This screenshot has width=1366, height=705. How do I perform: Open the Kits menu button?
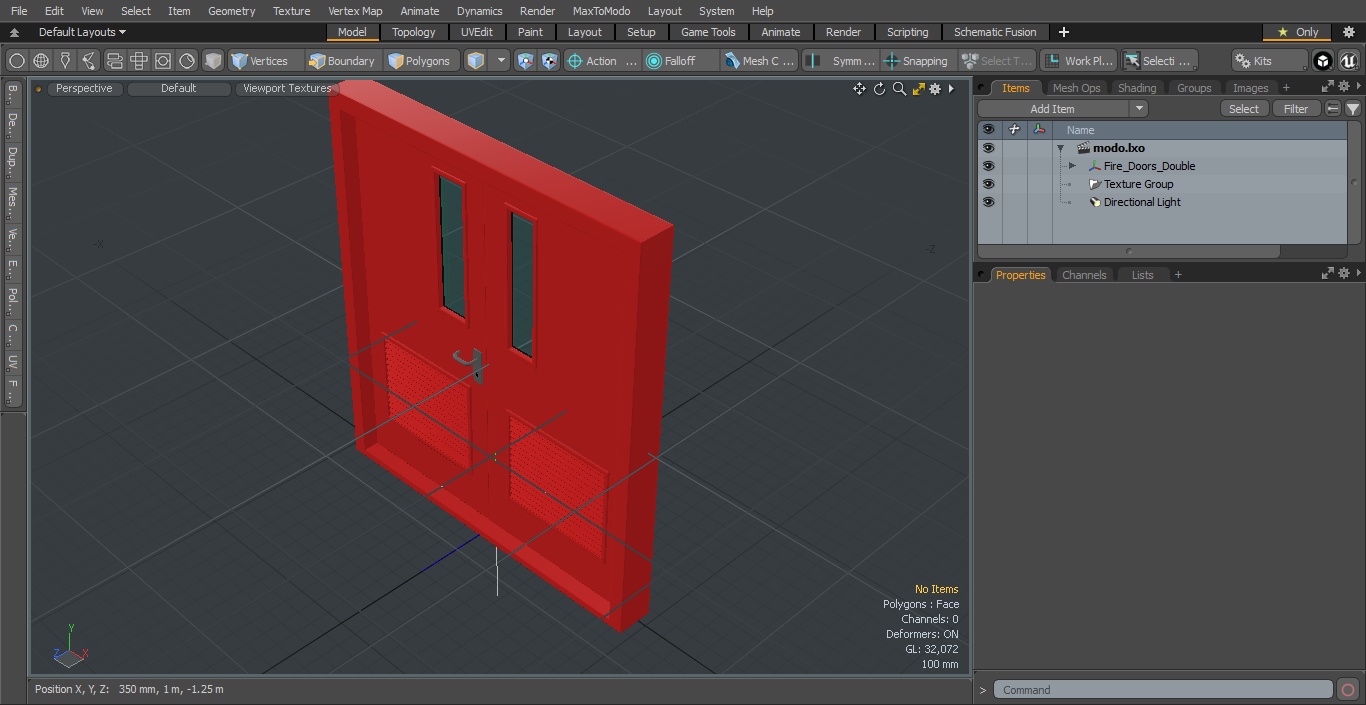(x=1269, y=61)
